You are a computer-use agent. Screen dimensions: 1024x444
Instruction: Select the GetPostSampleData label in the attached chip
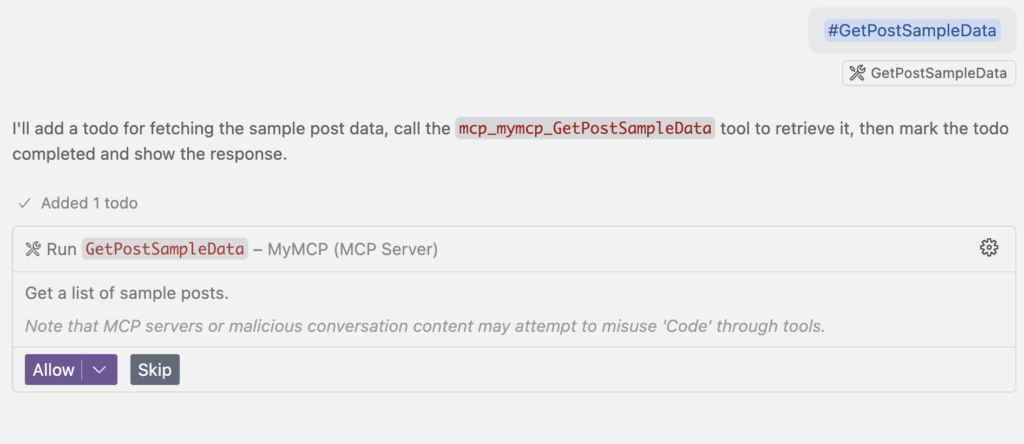tap(938, 73)
